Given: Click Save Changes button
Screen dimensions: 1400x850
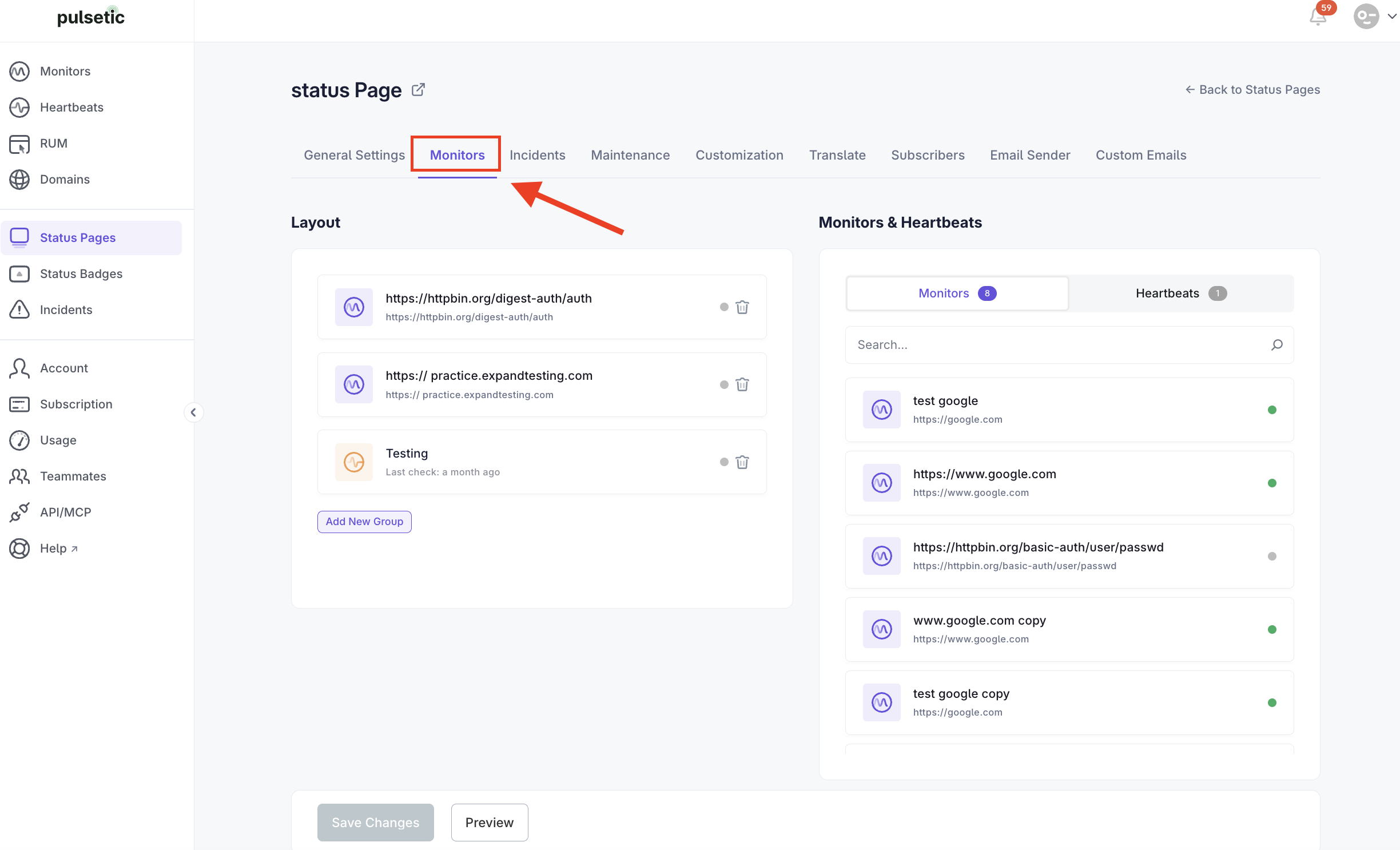Looking at the screenshot, I should (376, 823).
